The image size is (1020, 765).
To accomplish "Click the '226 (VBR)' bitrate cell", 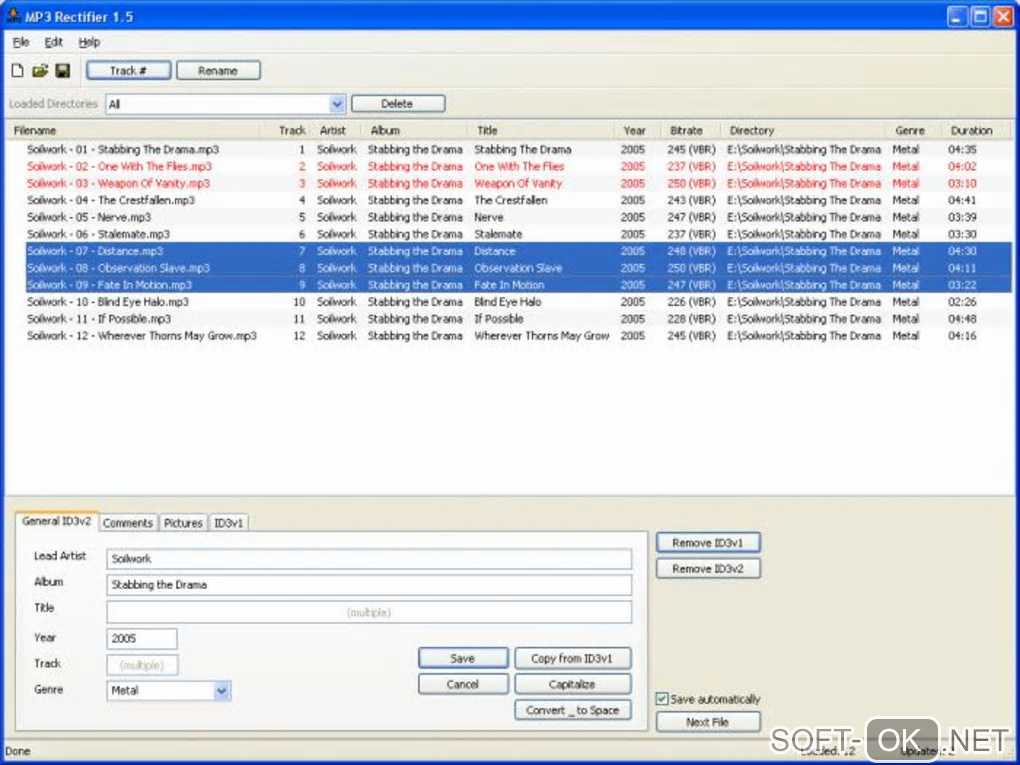I will (x=691, y=302).
